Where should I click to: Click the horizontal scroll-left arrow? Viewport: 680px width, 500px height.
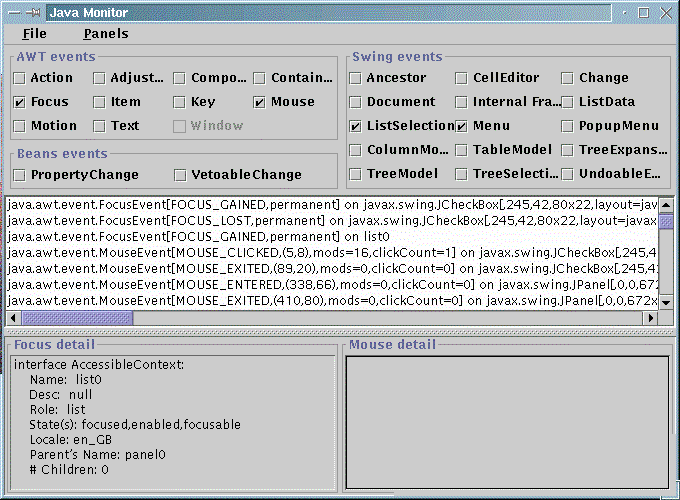click(14, 317)
